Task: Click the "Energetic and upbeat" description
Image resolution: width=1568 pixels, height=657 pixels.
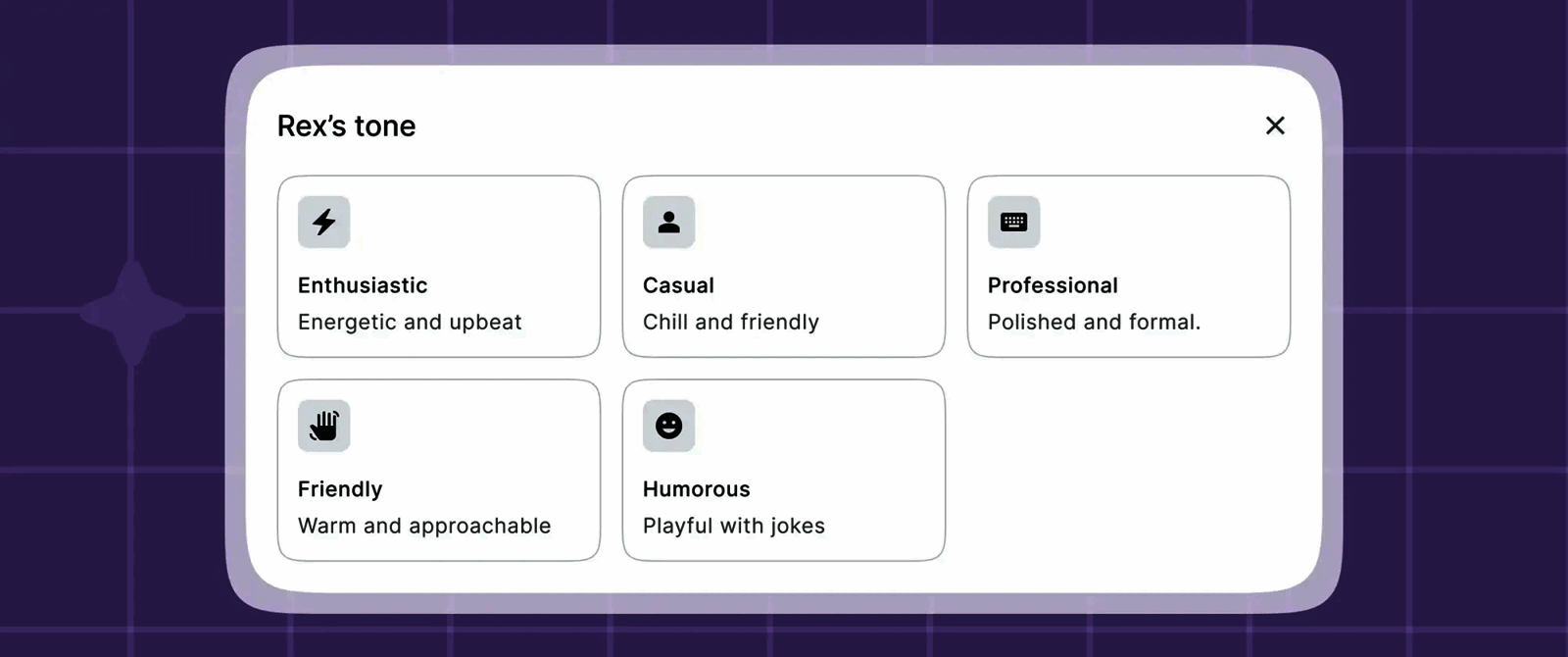Action: [x=410, y=323]
